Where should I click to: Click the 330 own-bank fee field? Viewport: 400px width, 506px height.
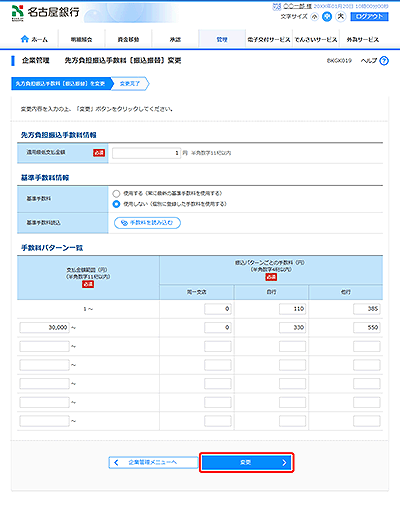(x=292, y=328)
